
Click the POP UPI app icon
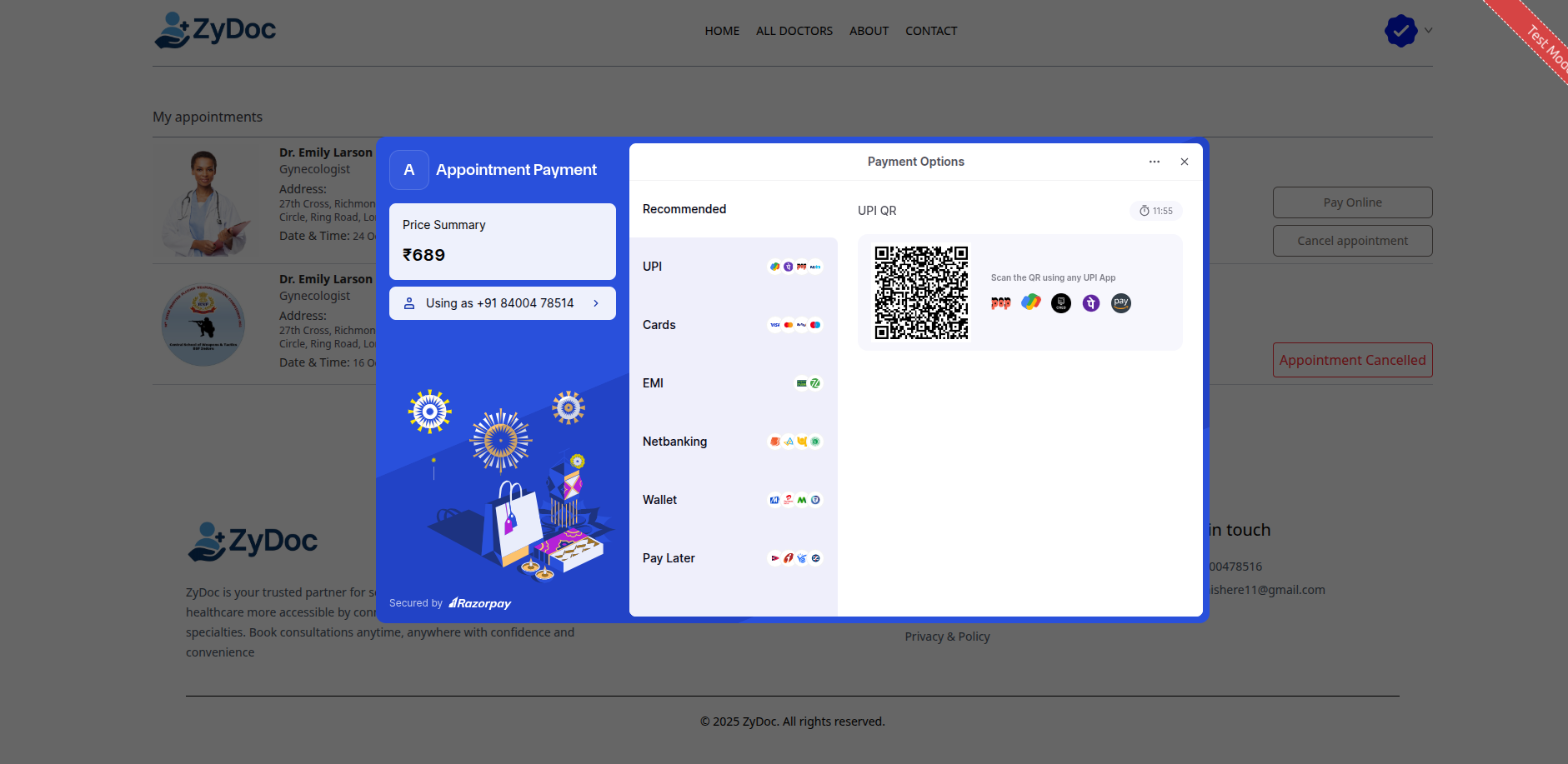pyautogui.click(x=1000, y=303)
